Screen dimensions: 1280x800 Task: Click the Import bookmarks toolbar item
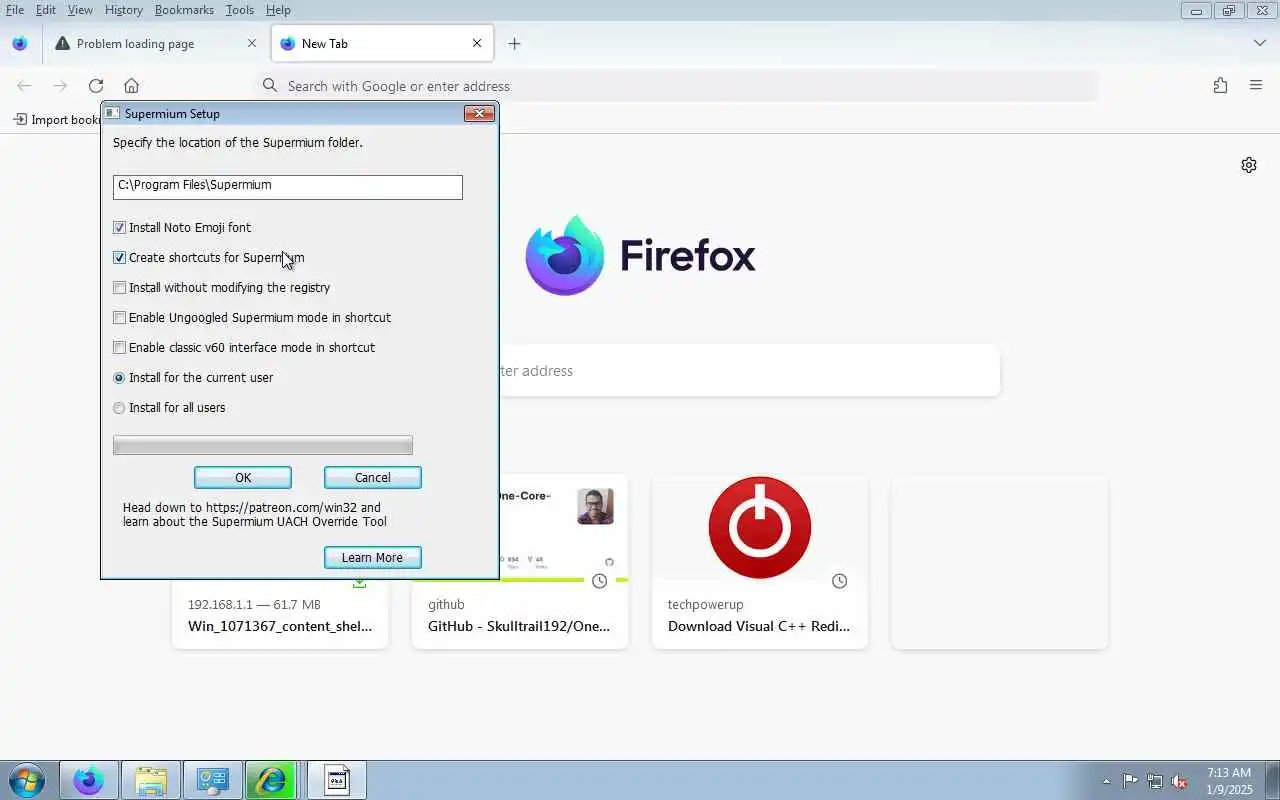(56, 120)
